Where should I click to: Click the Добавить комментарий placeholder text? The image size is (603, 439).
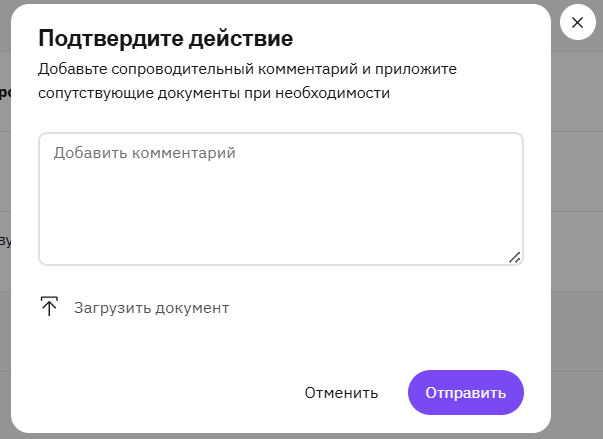tap(145, 153)
